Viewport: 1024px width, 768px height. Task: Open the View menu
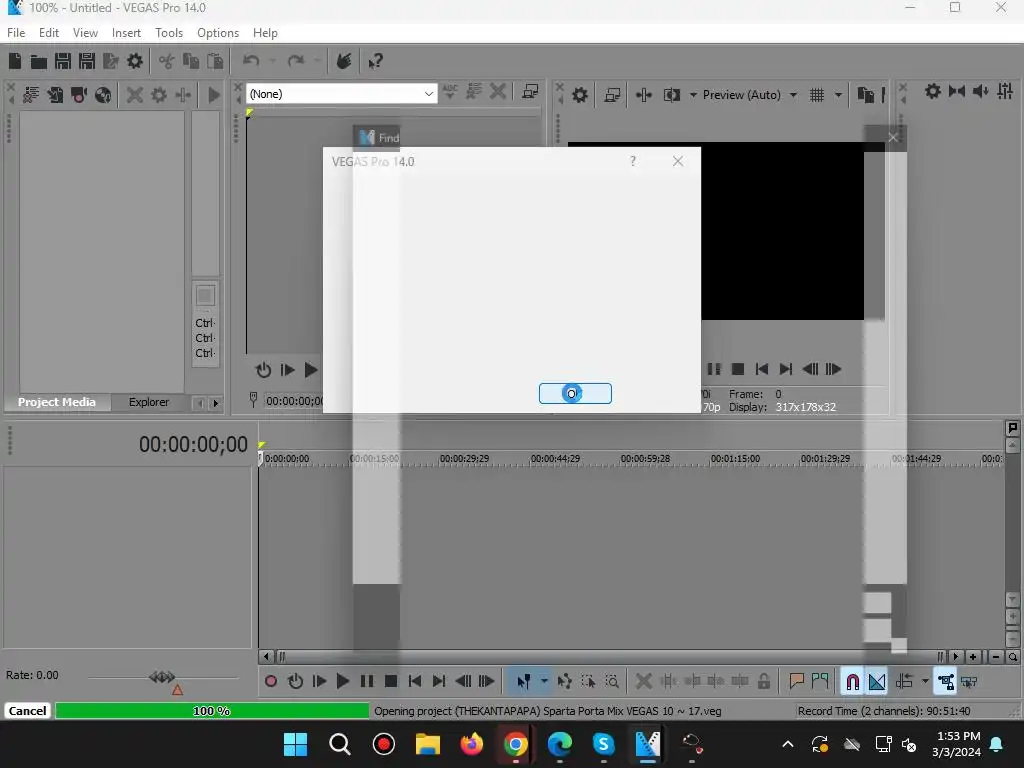tap(85, 33)
